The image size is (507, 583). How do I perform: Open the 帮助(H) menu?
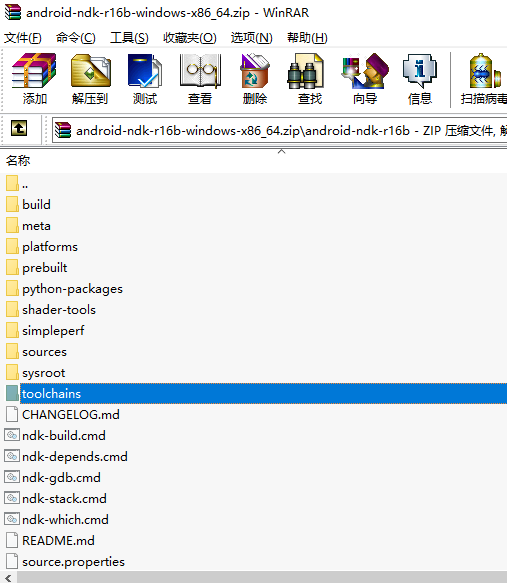(x=307, y=38)
